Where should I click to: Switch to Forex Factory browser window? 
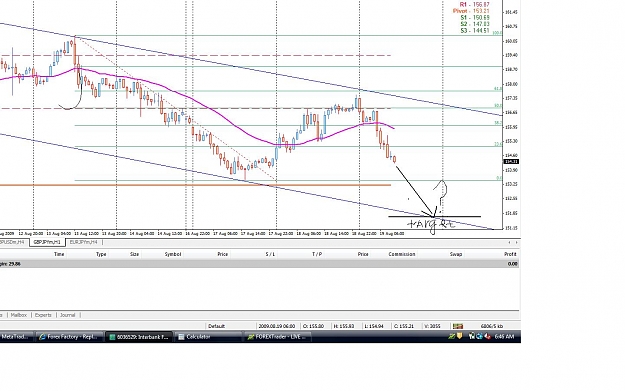[69, 337]
